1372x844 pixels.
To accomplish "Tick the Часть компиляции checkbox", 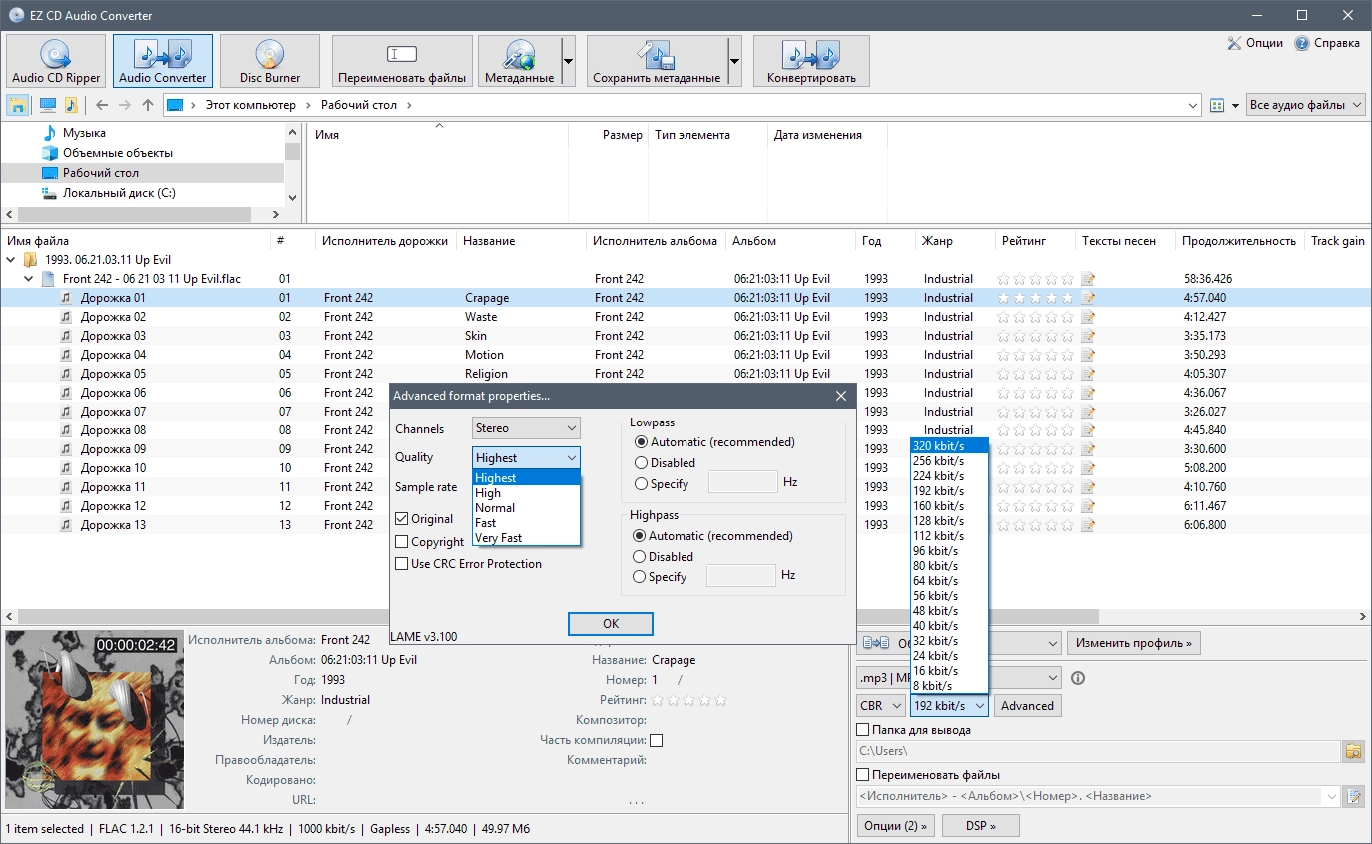I will click(x=657, y=741).
